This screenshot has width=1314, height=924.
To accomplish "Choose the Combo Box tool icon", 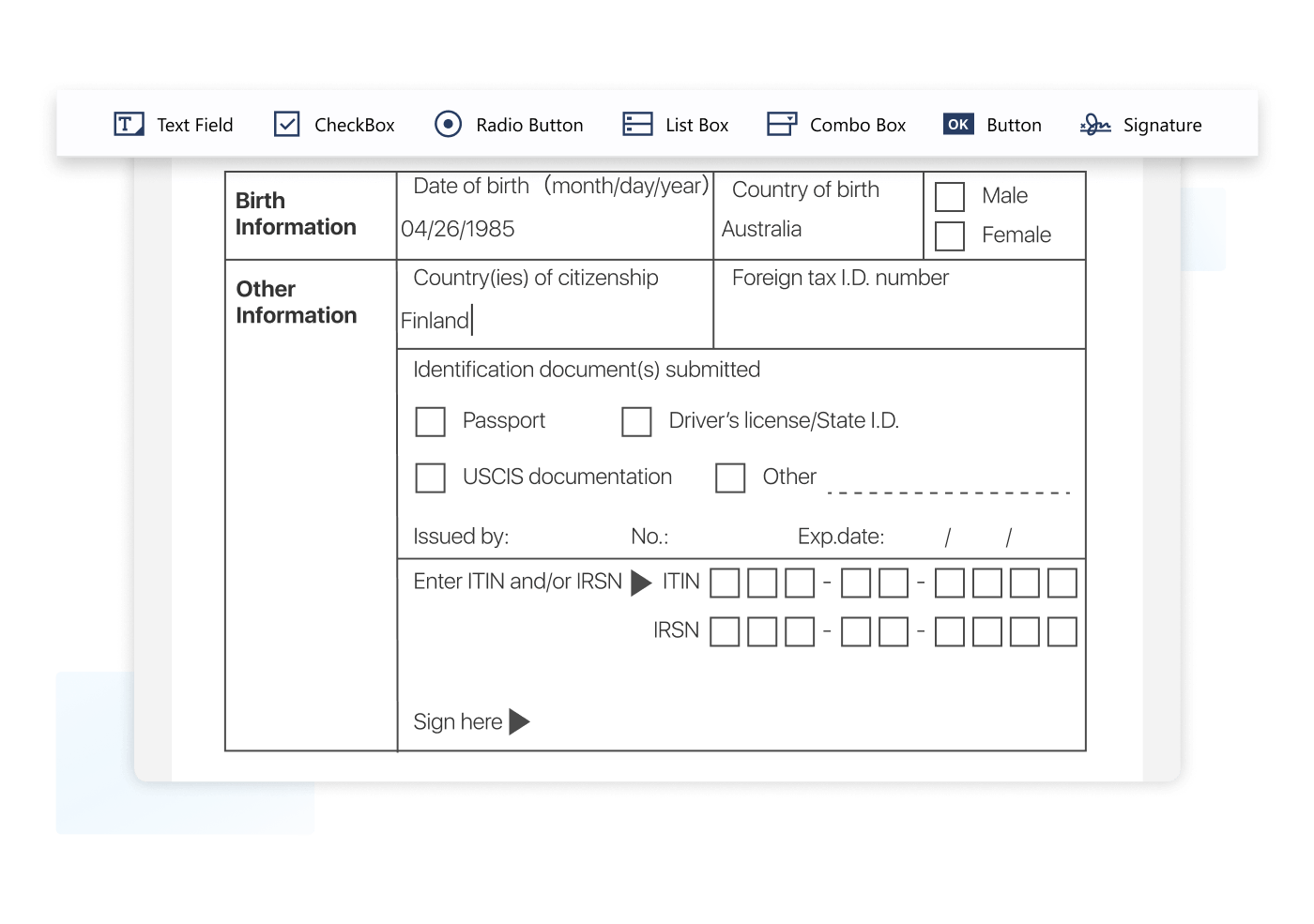I will 781,124.
